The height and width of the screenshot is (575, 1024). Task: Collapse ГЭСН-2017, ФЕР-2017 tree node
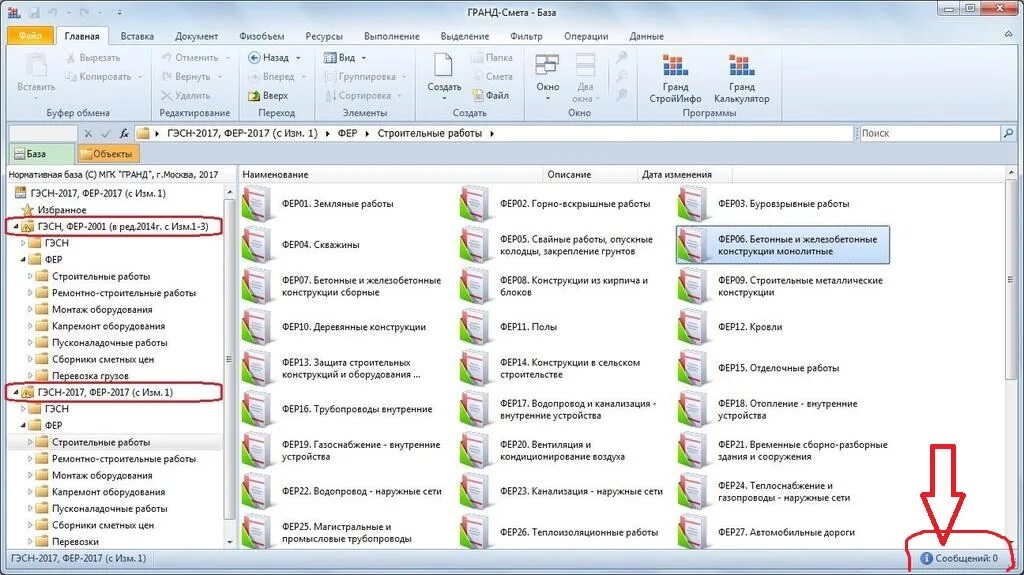(x=16, y=393)
